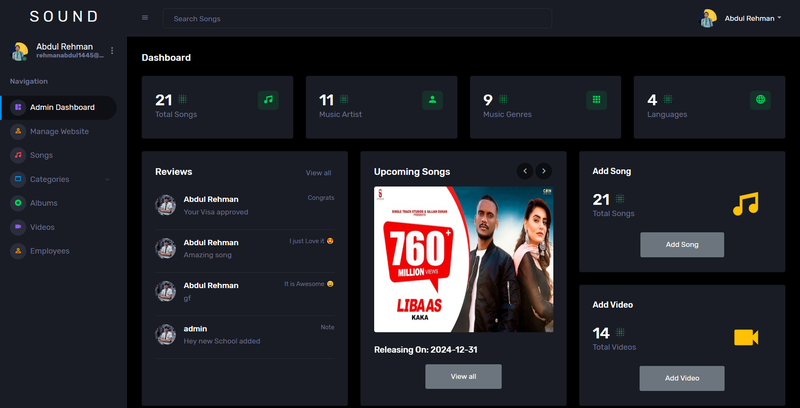
Task: Open Videos from the sidebar
Action: click(42, 227)
